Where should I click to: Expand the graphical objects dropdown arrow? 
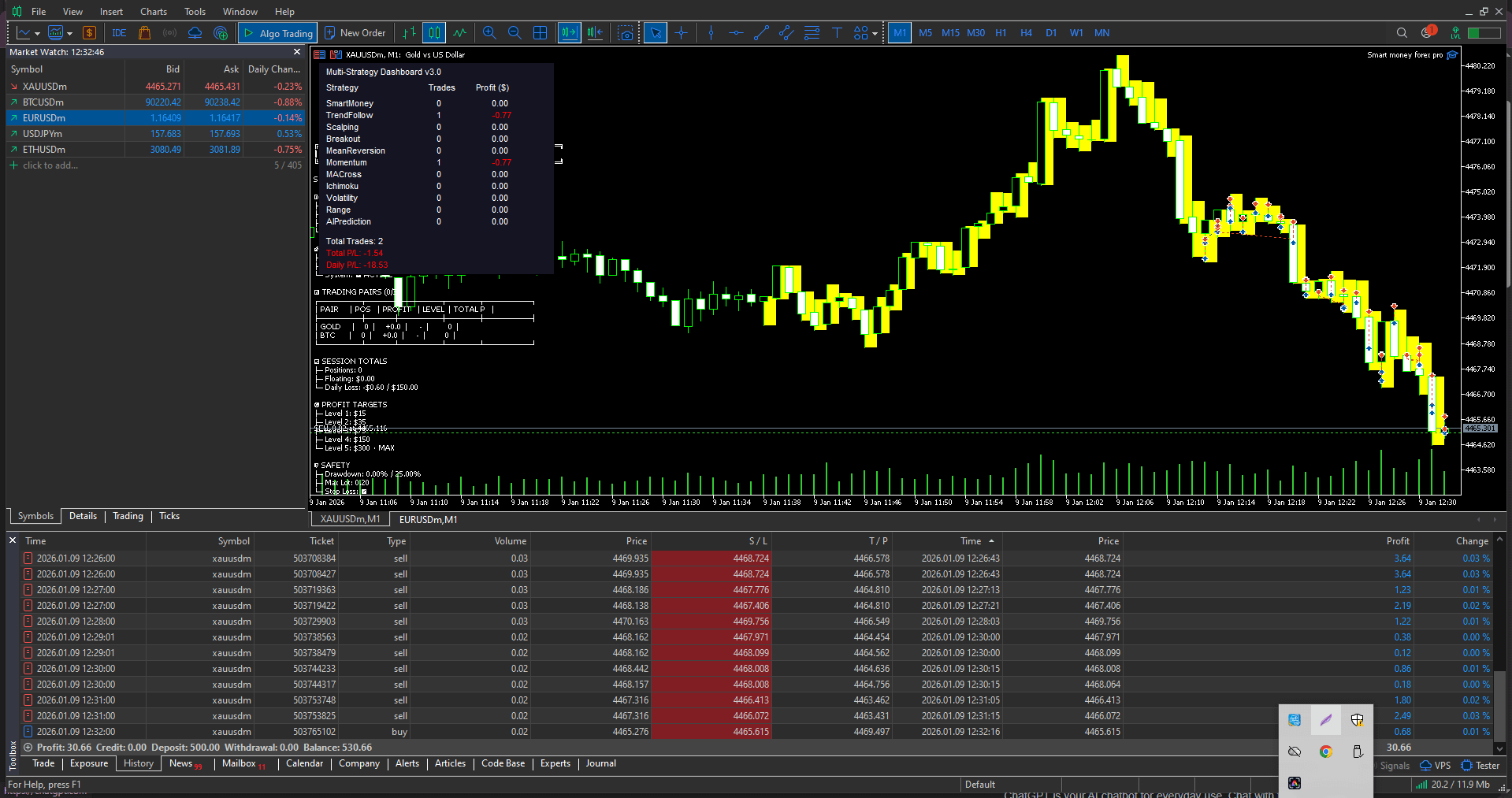point(875,34)
